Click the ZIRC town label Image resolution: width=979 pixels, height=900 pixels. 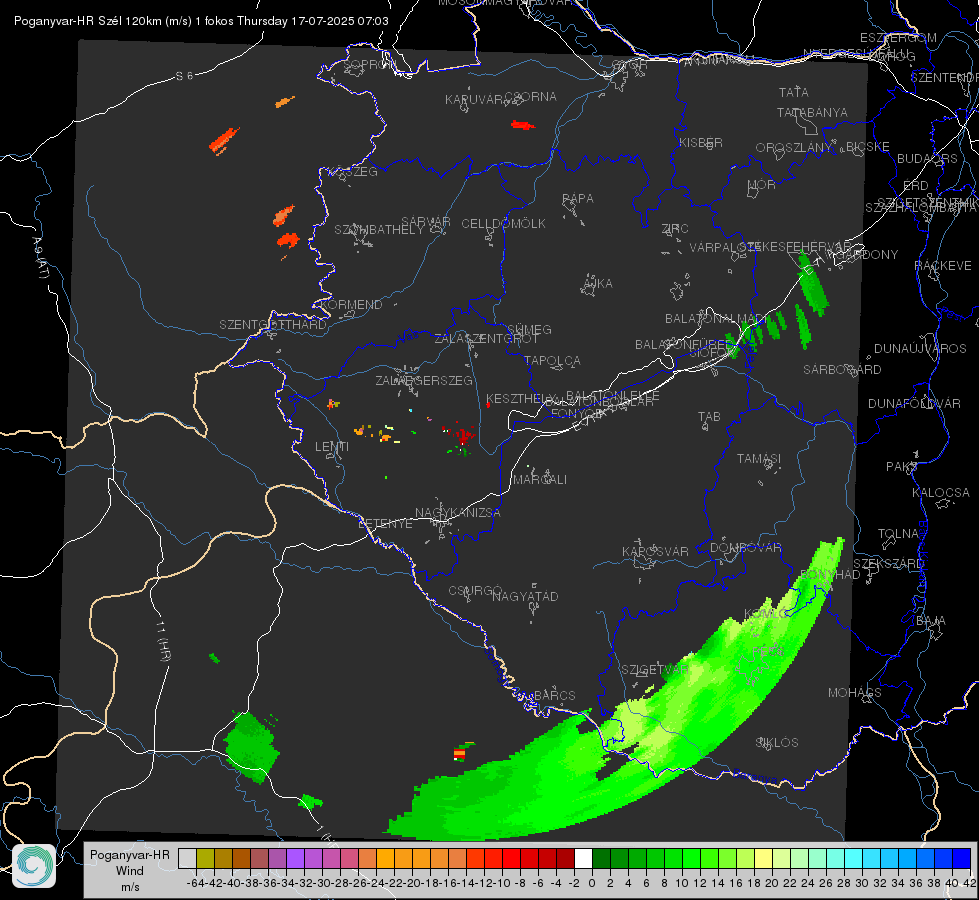[675, 229]
